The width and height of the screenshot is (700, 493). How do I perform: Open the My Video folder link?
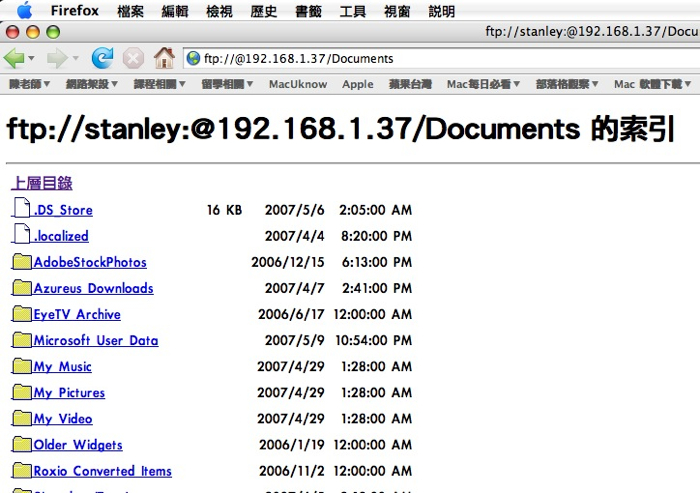click(63, 419)
